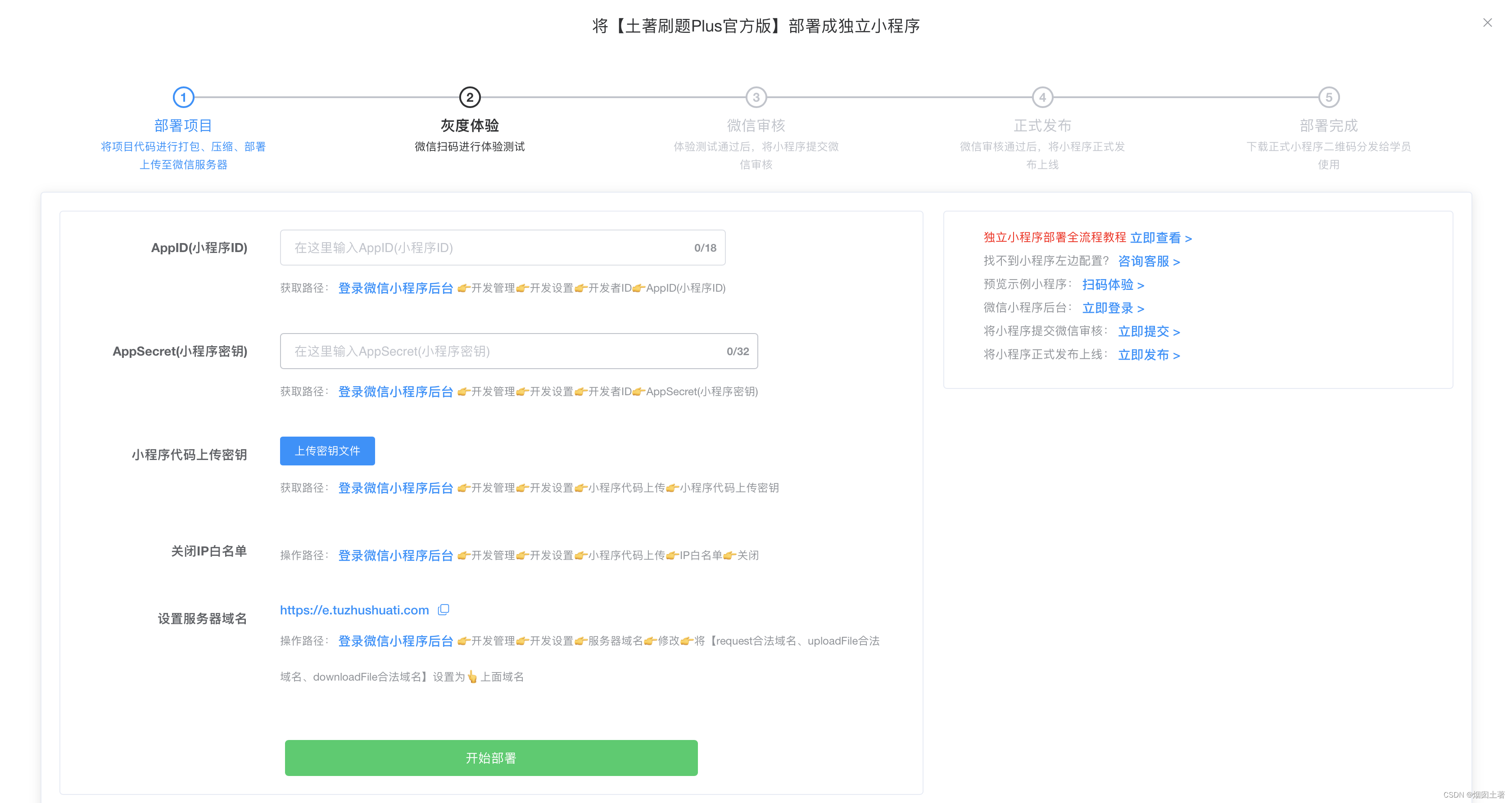Open 立即查看 tutorial link
The height and width of the screenshot is (803, 1512).
click(x=1160, y=238)
